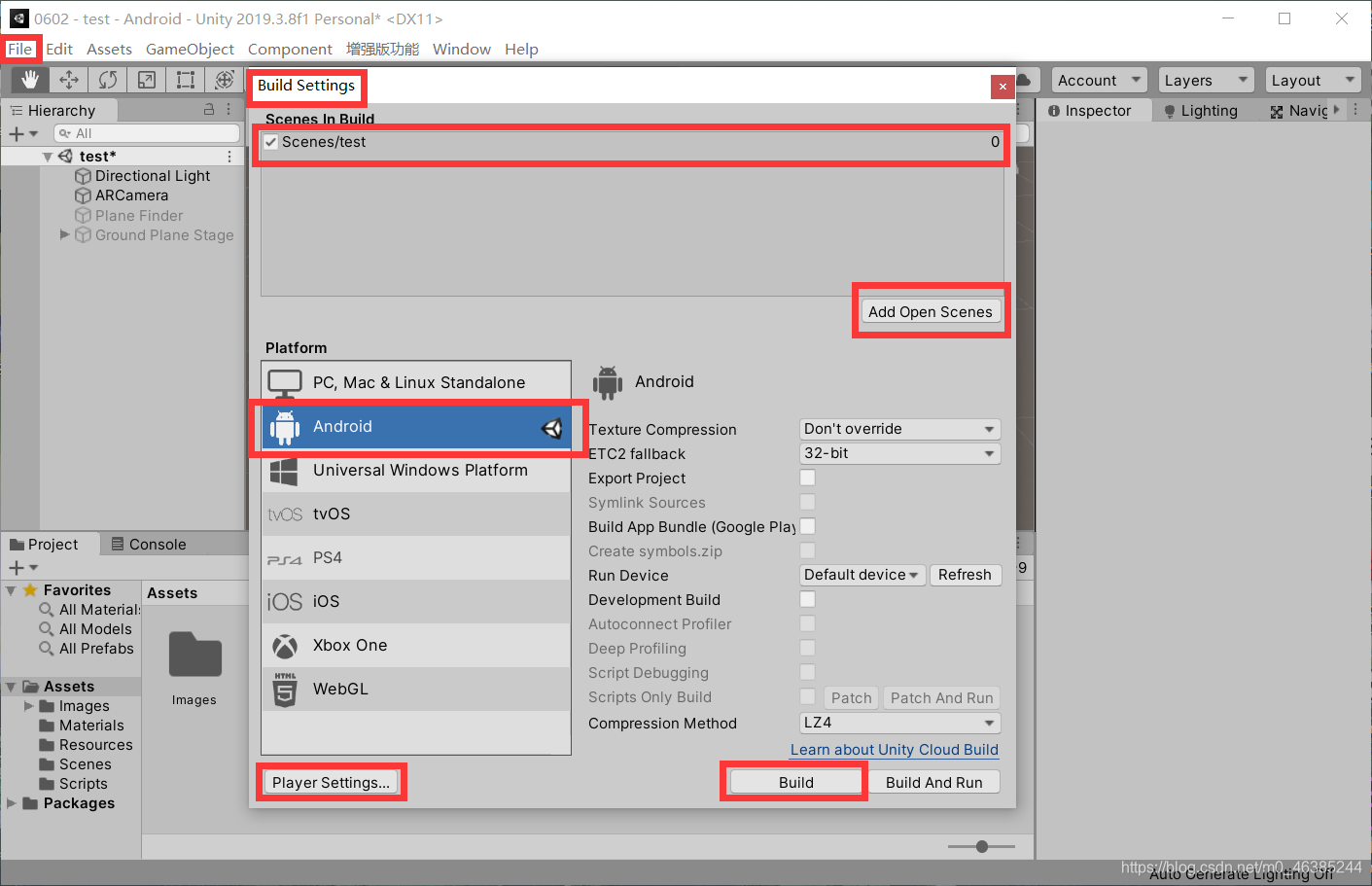Switch to the Console tab
This screenshot has height=886, width=1372.
tap(148, 545)
